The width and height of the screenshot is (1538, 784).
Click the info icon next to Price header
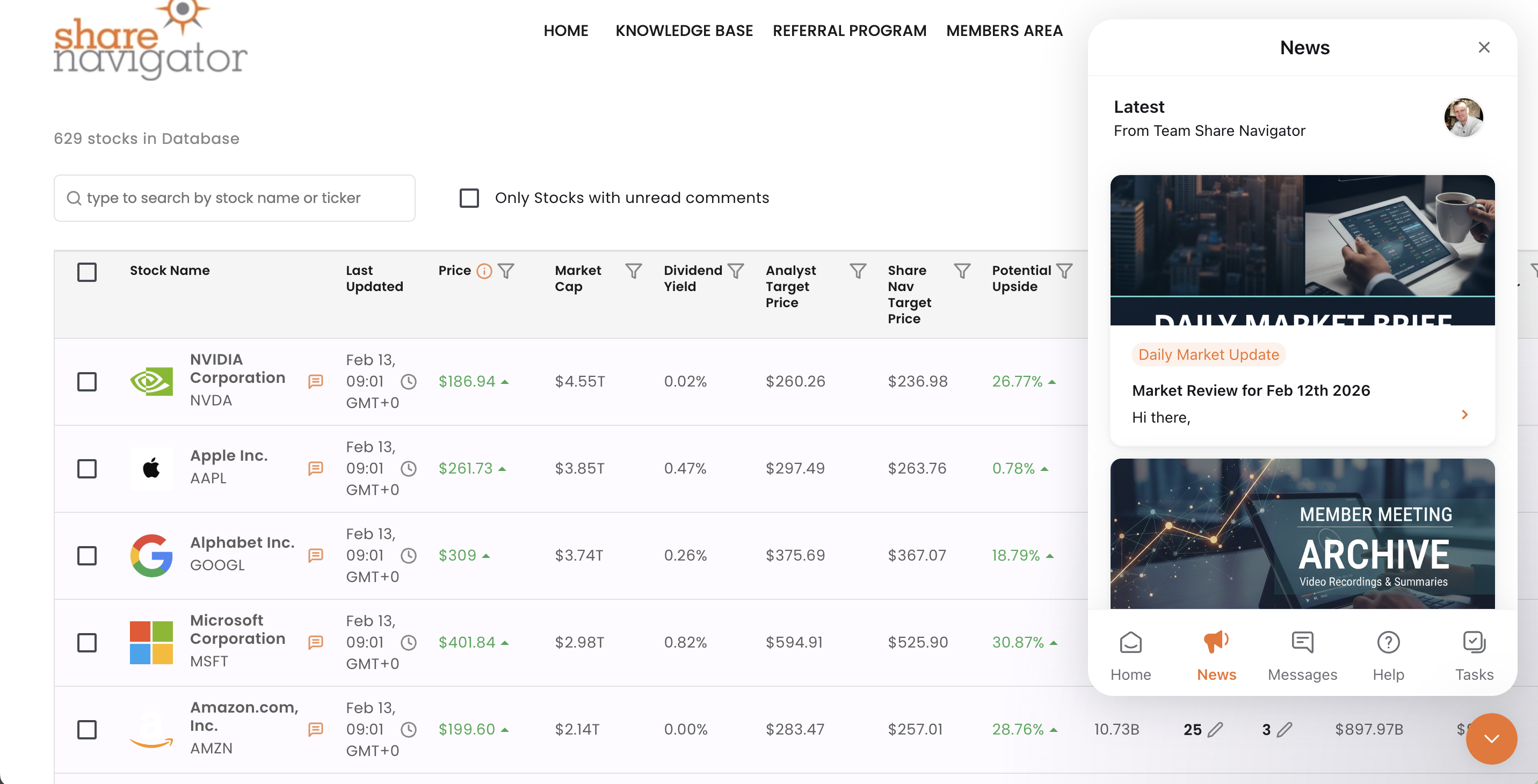tap(484, 271)
